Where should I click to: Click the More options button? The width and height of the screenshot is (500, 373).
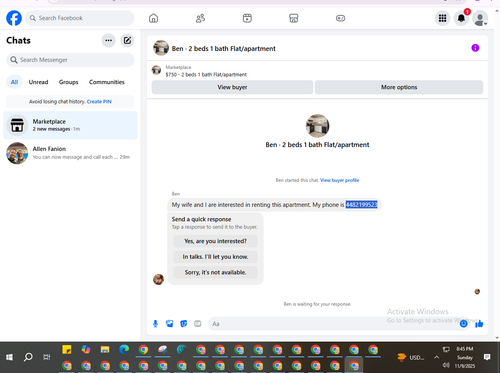(399, 87)
